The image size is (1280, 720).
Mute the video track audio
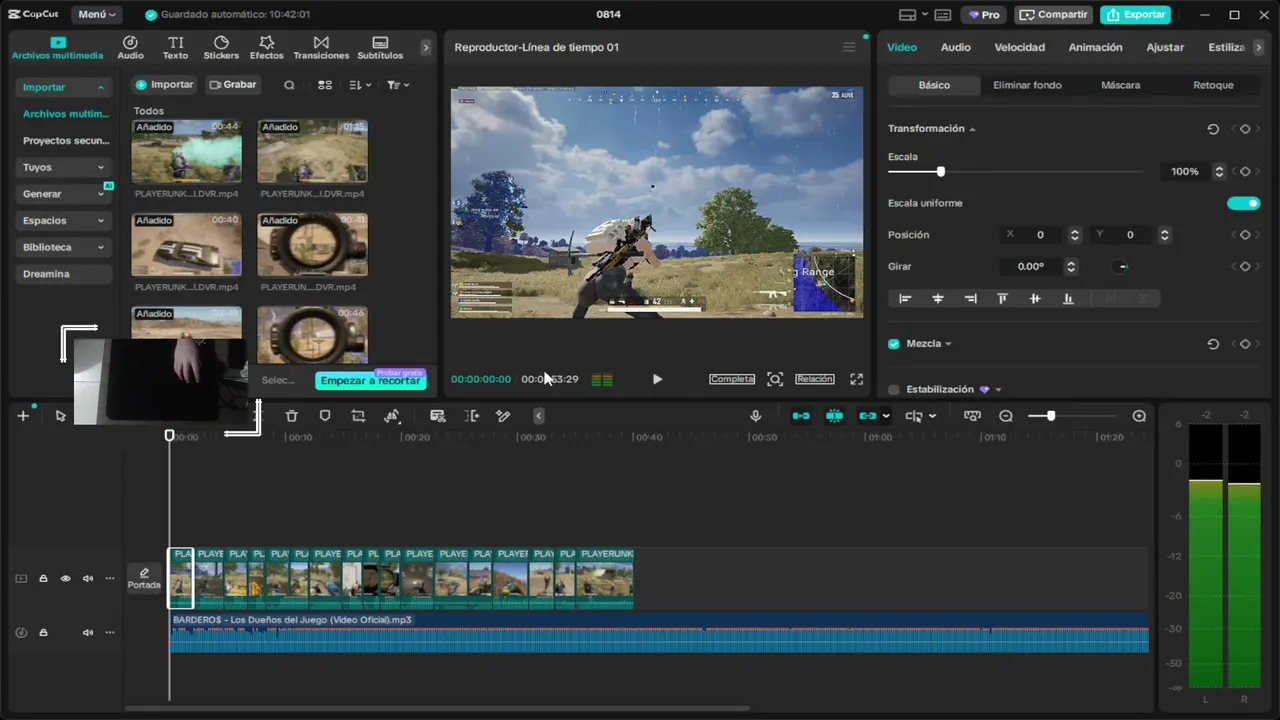point(88,578)
